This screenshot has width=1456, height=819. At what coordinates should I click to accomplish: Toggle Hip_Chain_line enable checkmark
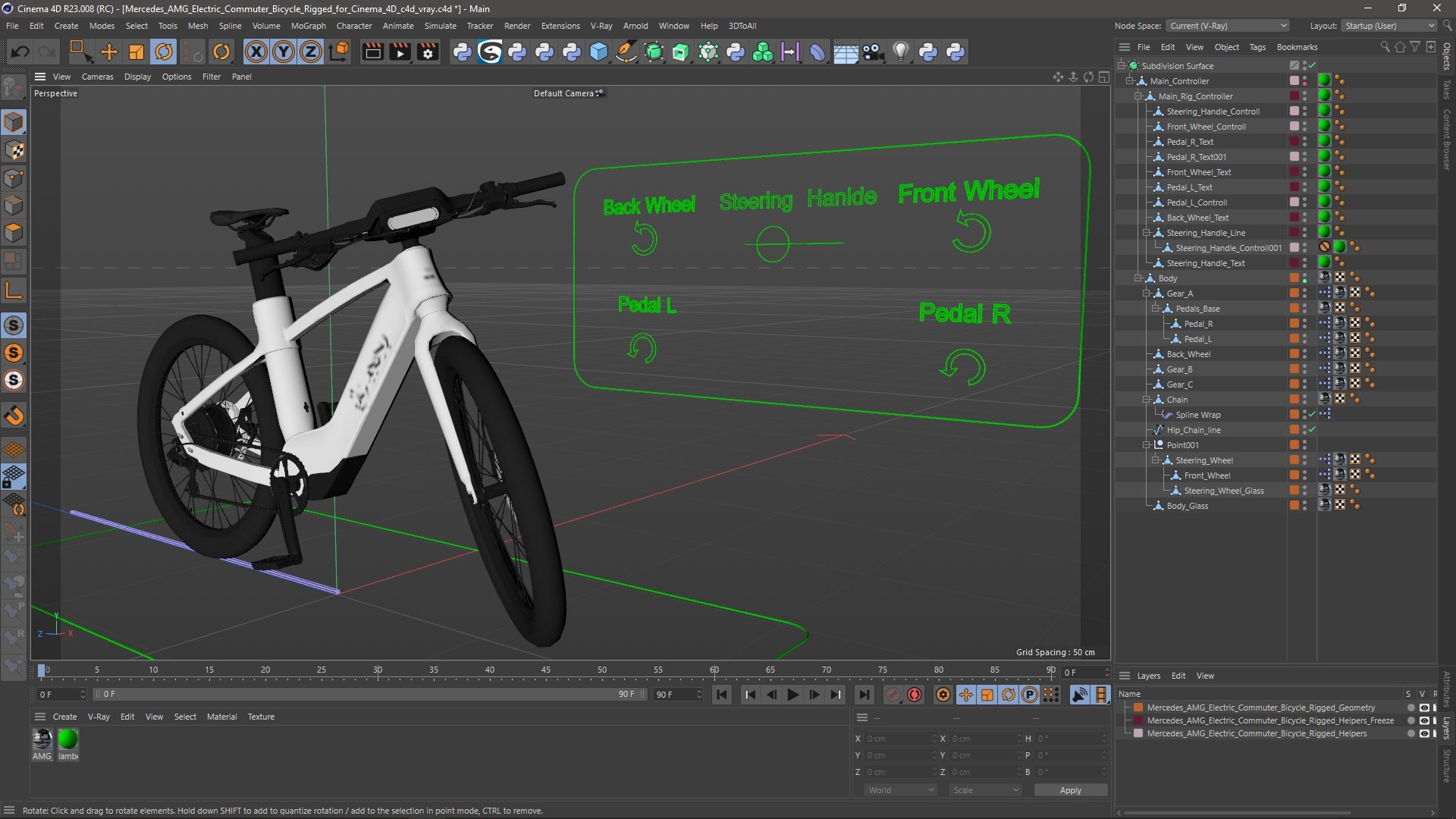1312,430
